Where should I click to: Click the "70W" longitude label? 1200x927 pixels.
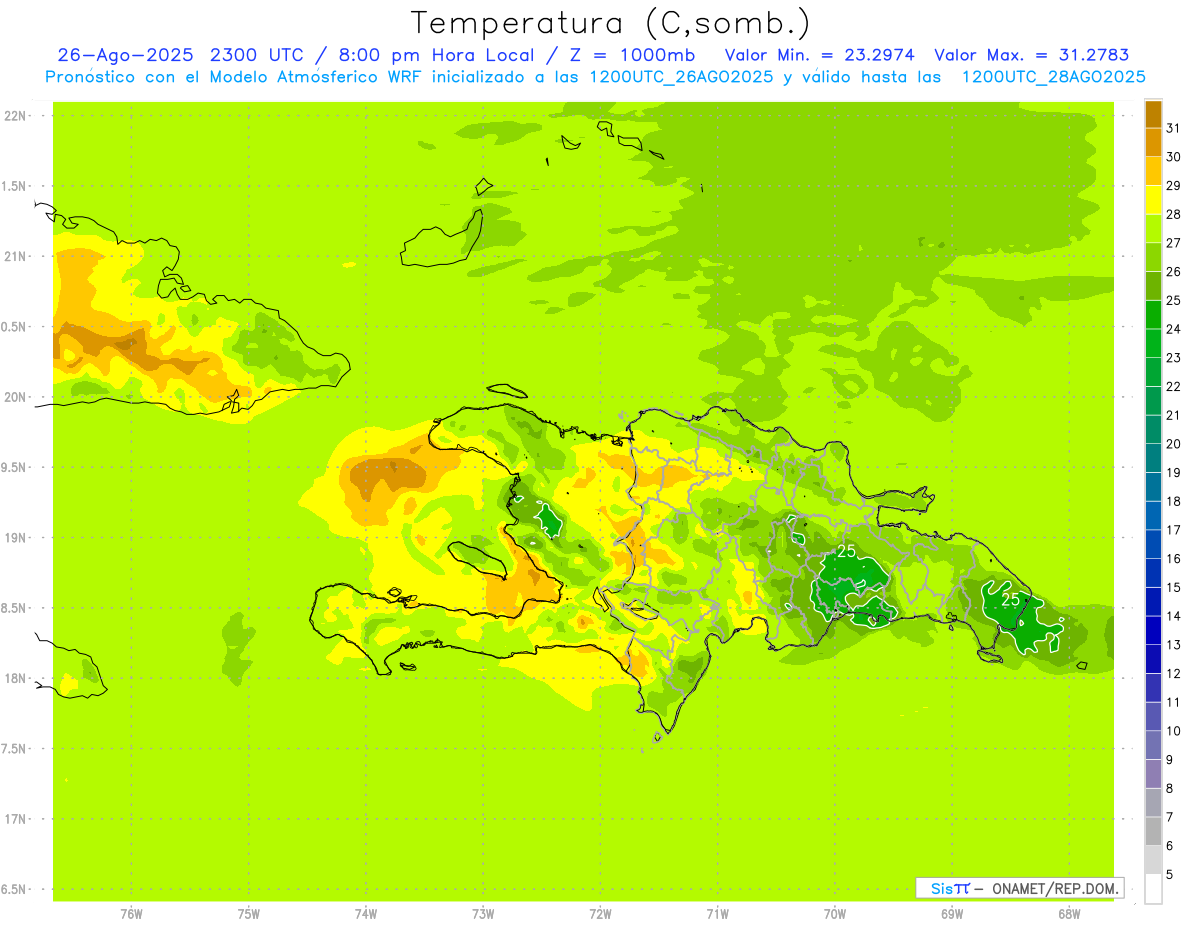coord(835,914)
